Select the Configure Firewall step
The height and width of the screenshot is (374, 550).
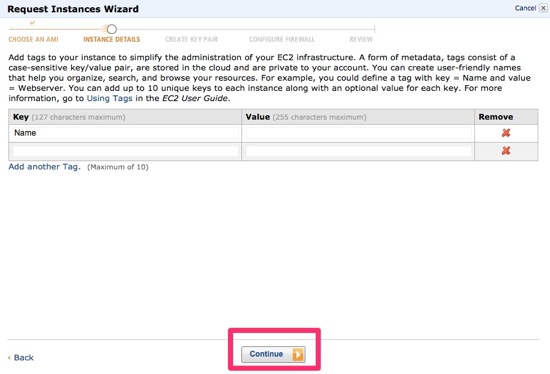click(282, 39)
